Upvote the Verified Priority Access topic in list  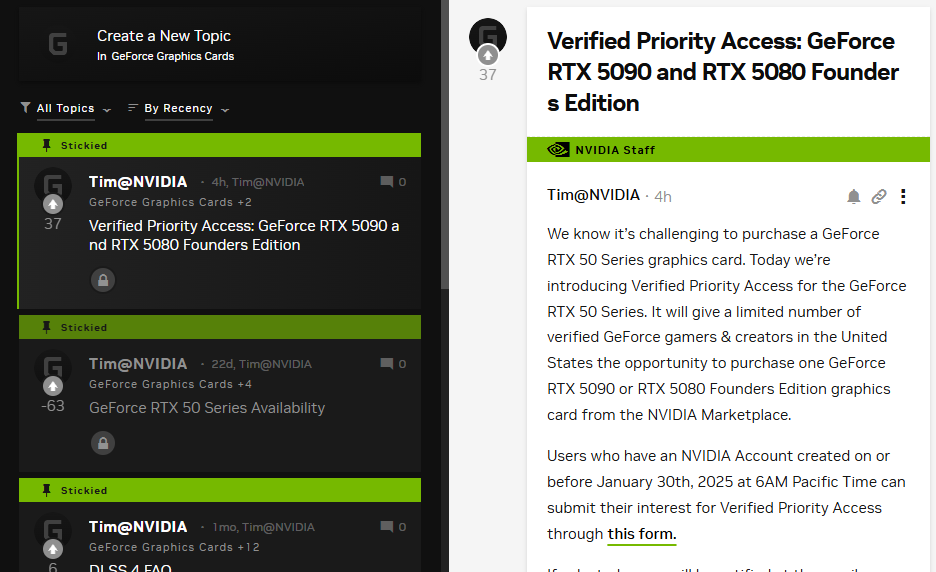click(x=53, y=204)
